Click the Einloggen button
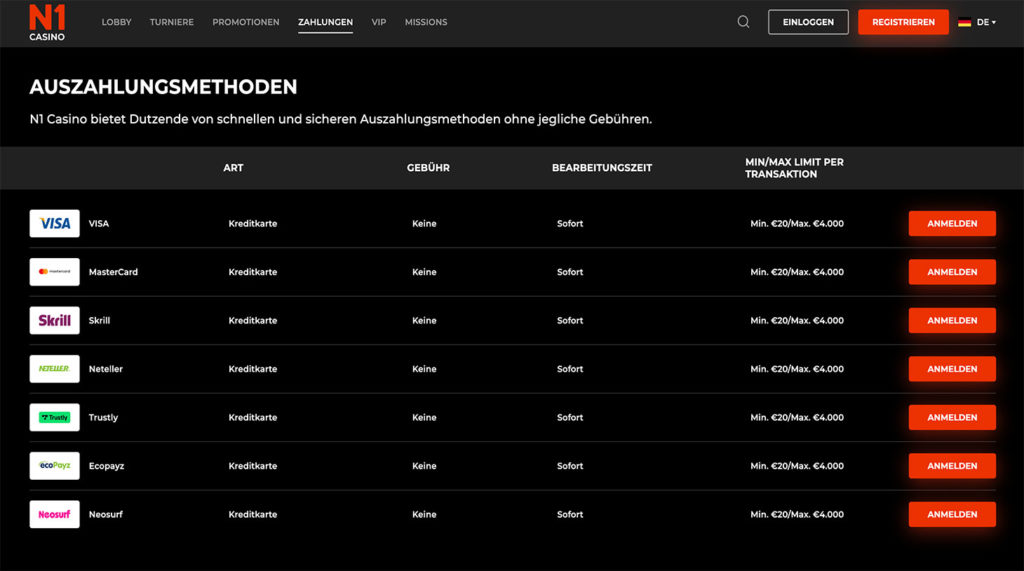Viewport: 1024px width, 571px height. (x=808, y=22)
